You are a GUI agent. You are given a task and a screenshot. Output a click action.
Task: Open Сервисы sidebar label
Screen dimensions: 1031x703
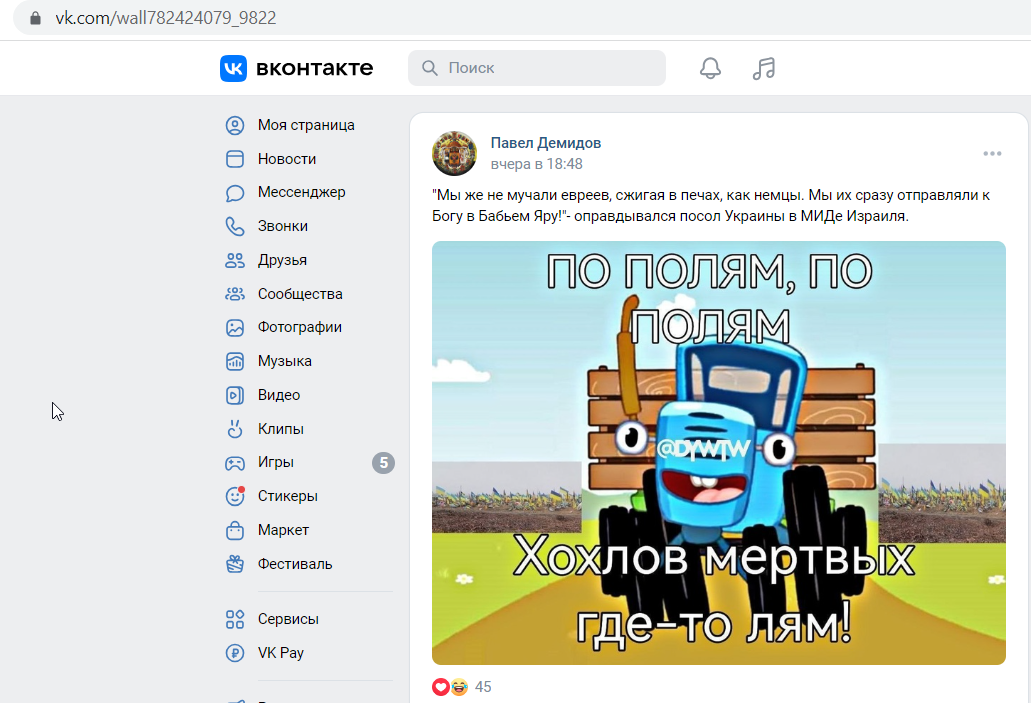(x=288, y=619)
